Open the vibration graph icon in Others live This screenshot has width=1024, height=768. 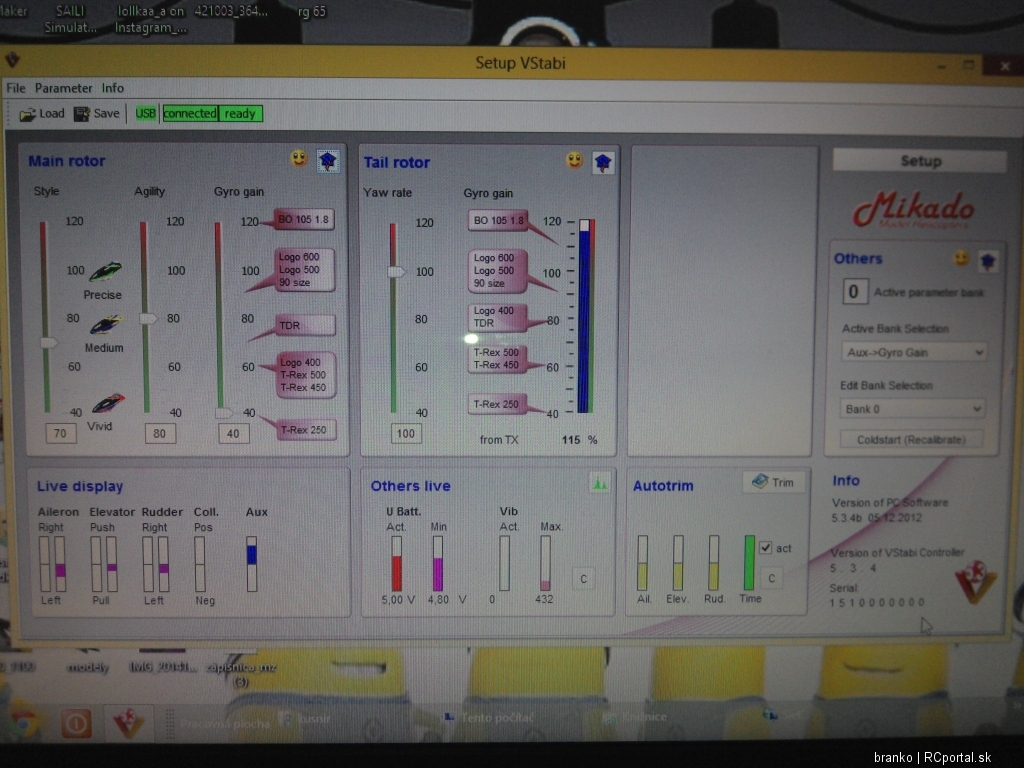(x=600, y=484)
